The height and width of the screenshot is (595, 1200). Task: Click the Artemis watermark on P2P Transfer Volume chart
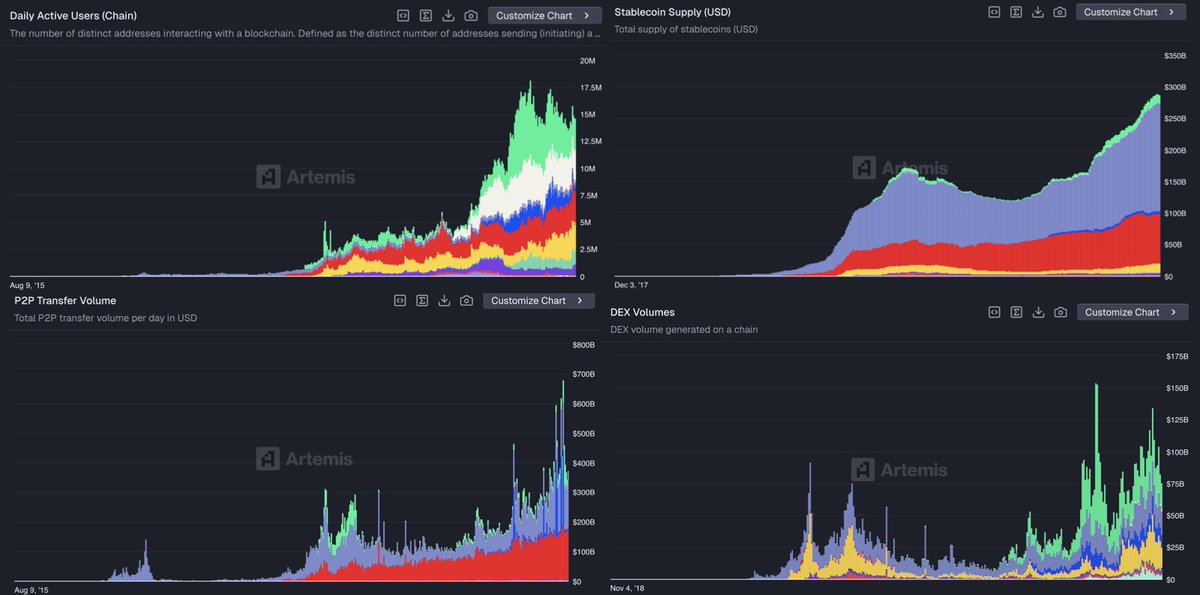306,459
